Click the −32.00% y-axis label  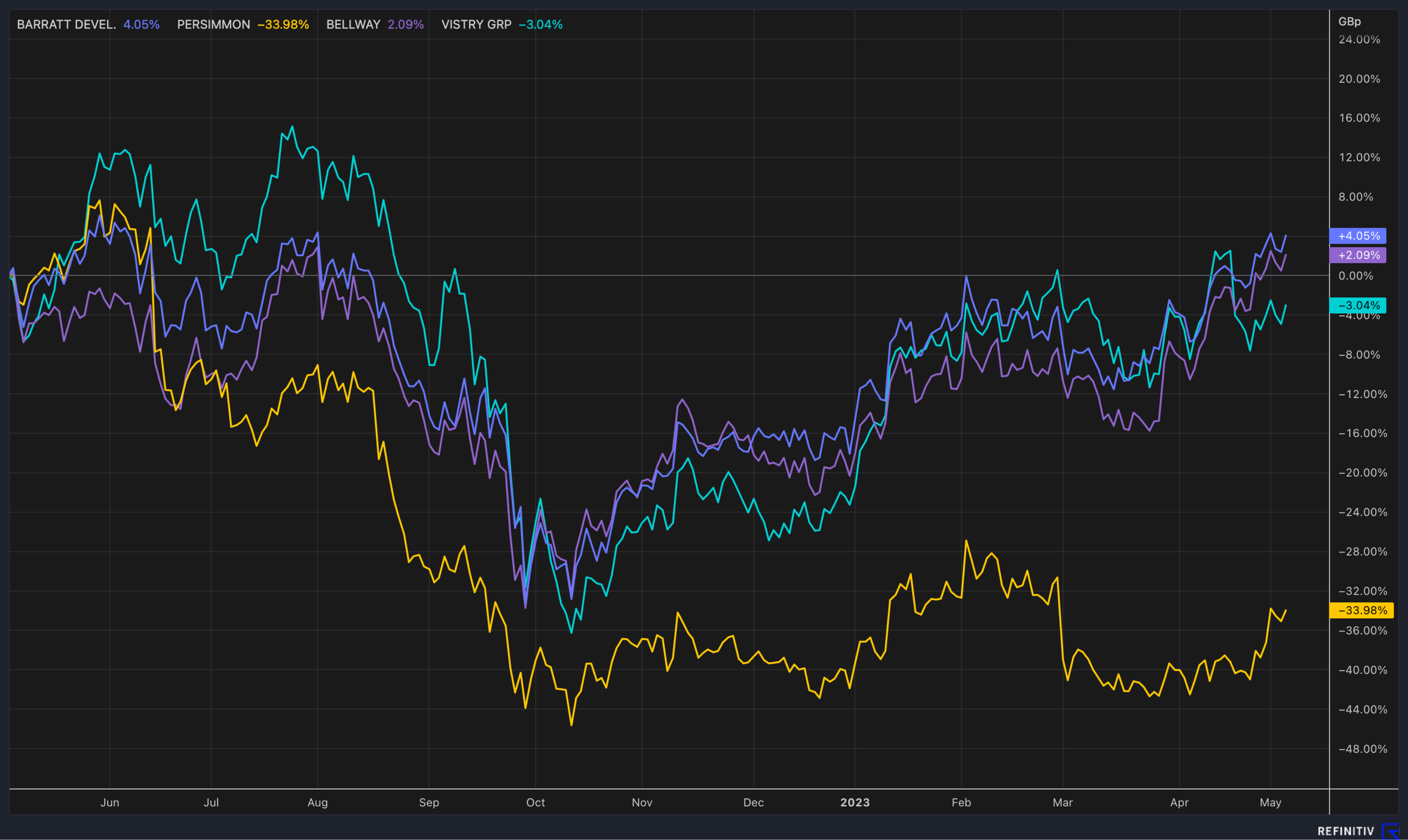(1363, 591)
